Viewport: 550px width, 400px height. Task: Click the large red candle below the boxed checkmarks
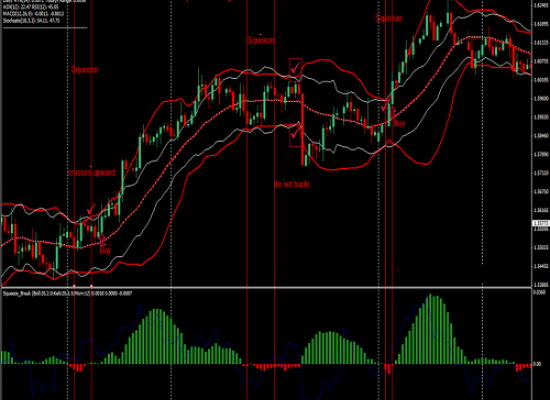tap(302, 129)
